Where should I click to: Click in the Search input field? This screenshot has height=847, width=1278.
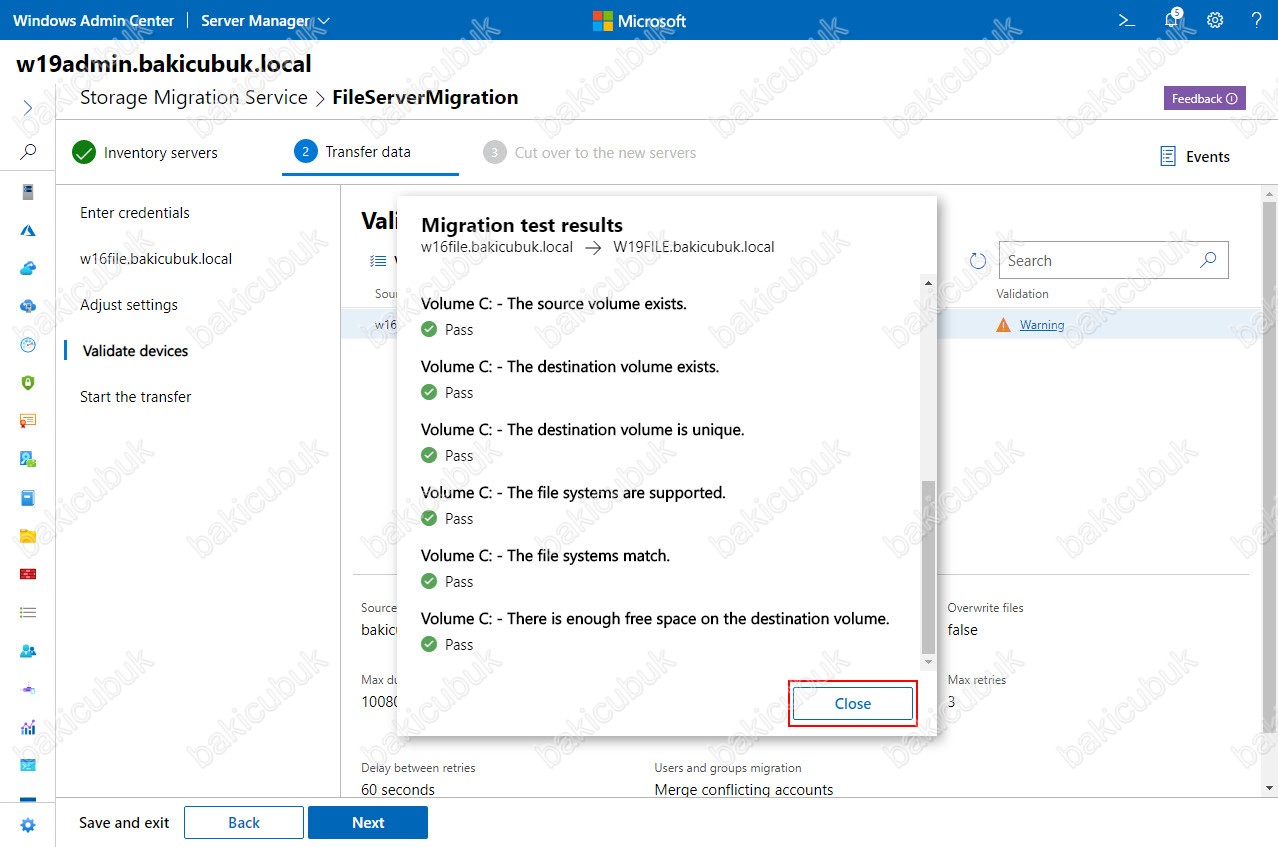pyautogui.click(x=1100, y=260)
